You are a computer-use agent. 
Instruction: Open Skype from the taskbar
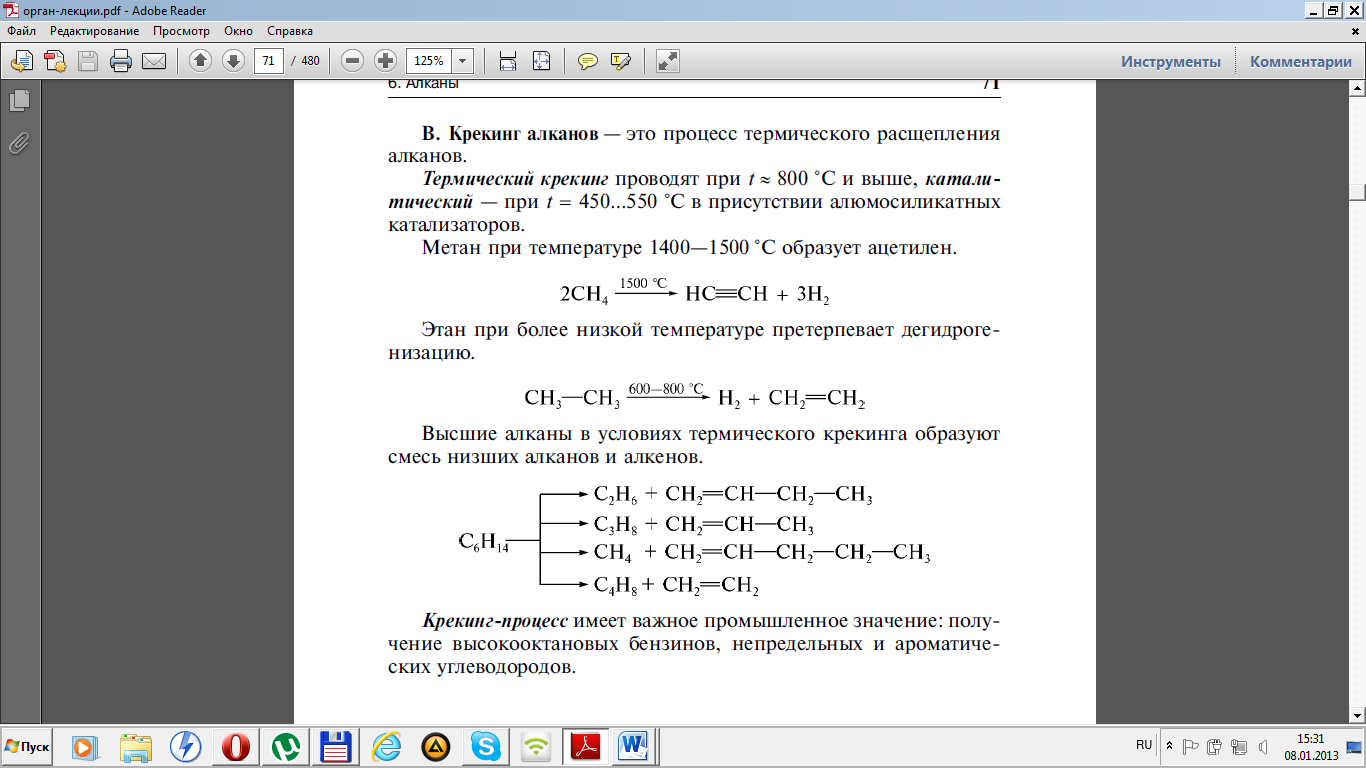[x=486, y=746]
